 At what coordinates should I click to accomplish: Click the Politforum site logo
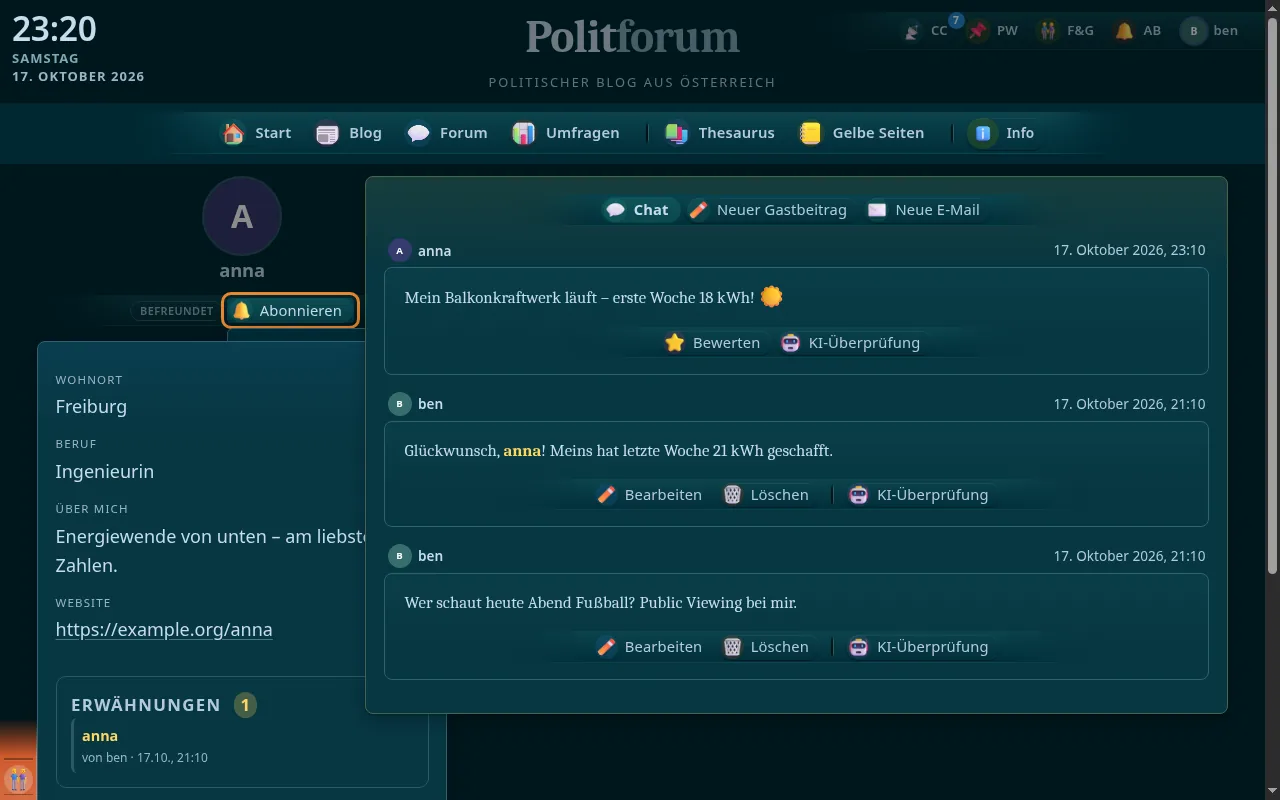(632, 38)
